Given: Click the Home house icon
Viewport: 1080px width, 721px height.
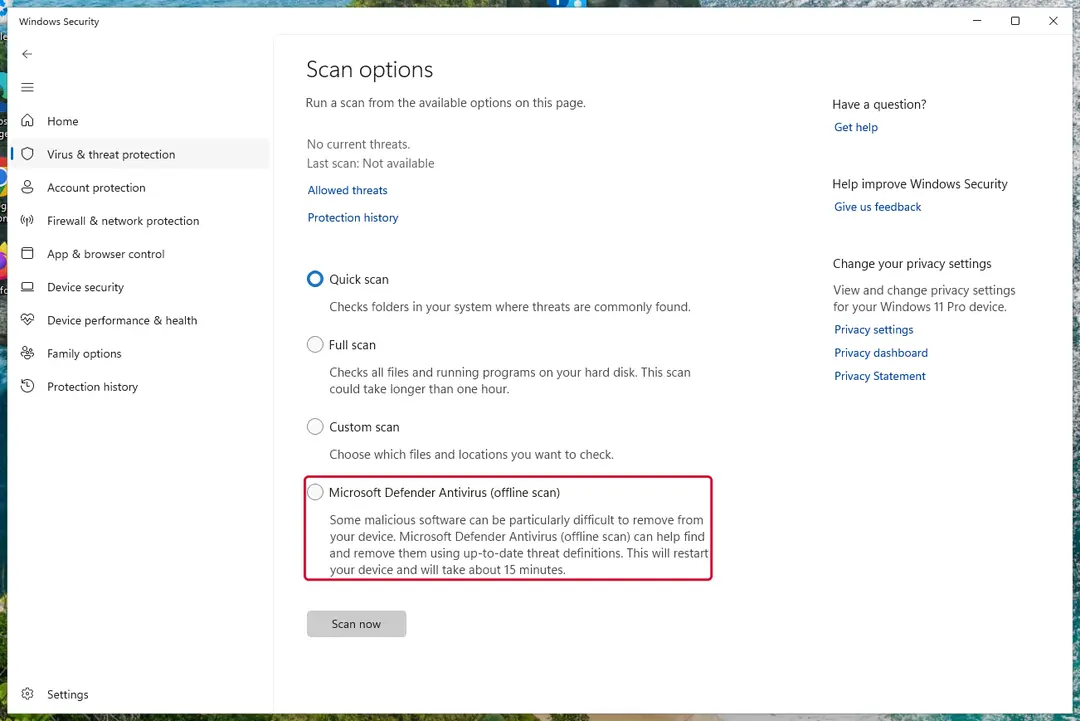Looking at the screenshot, I should pyautogui.click(x=28, y=121).
